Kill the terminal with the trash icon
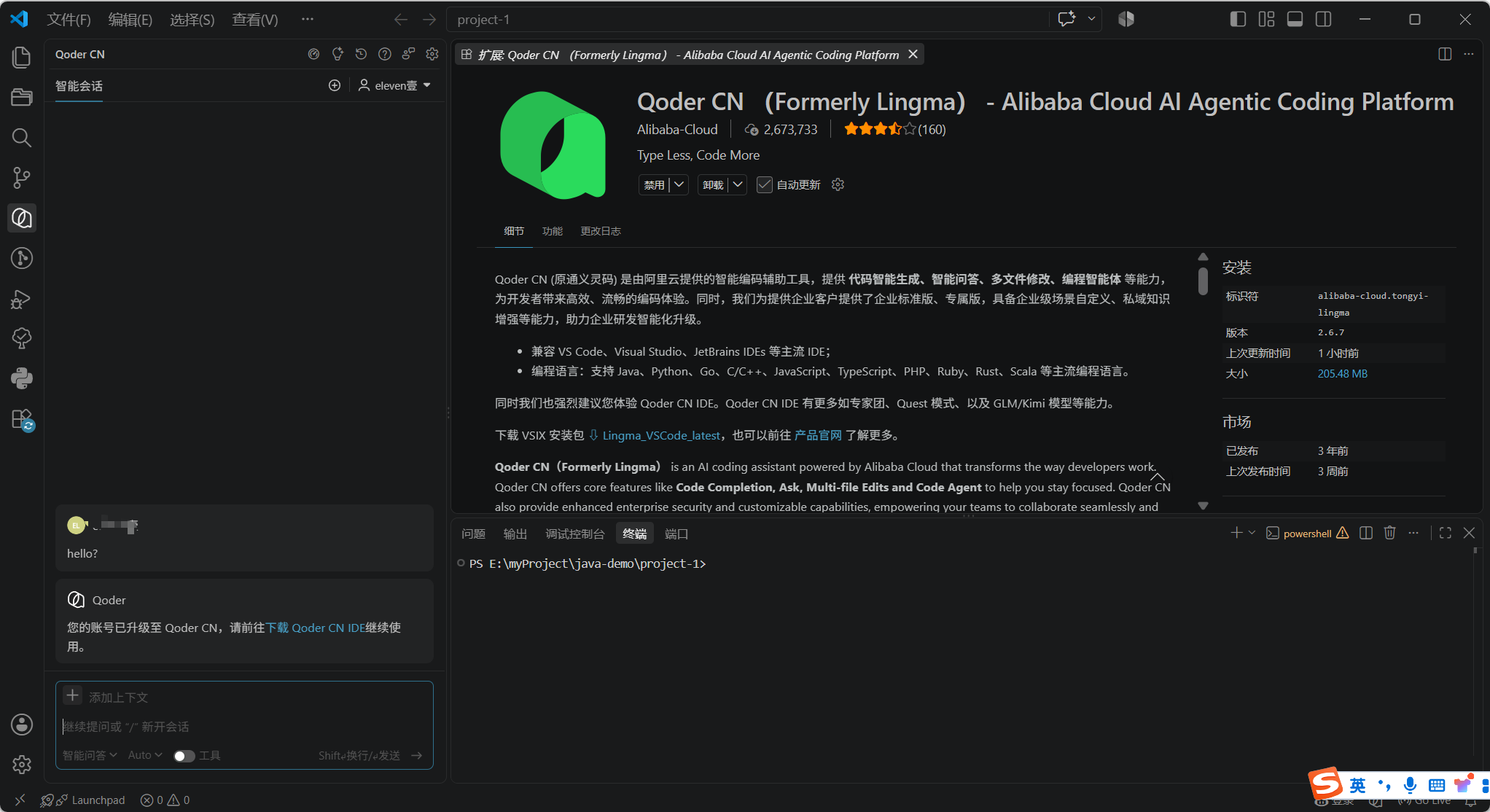Screen dimensions: 1490x812 click(x=1390, y=534)
